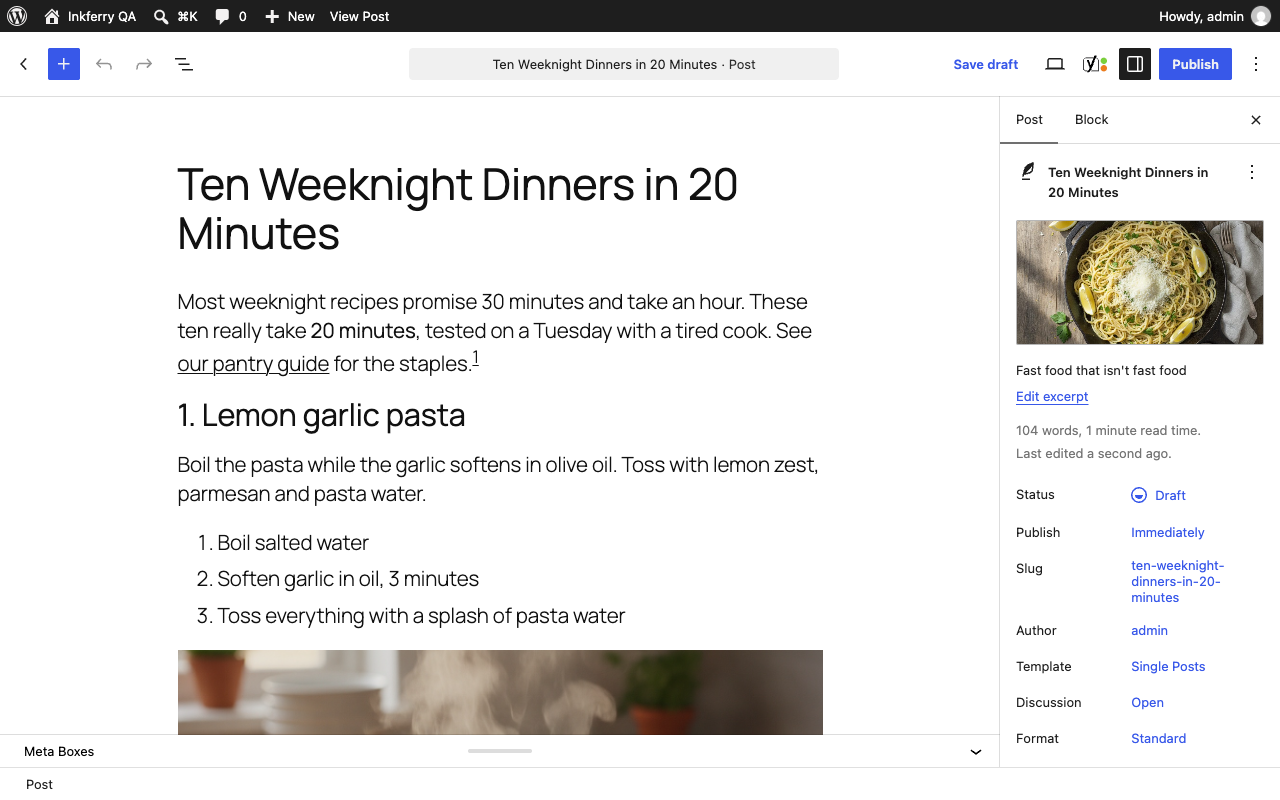Image resolution: width=1280 pixels, height=800 pixels.
Task: Click Save draft
Action: pos(986,64)
